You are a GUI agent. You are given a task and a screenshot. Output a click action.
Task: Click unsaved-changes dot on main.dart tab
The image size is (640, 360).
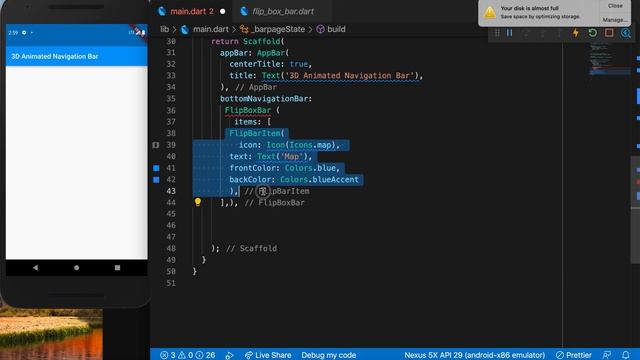click(222, 11)
